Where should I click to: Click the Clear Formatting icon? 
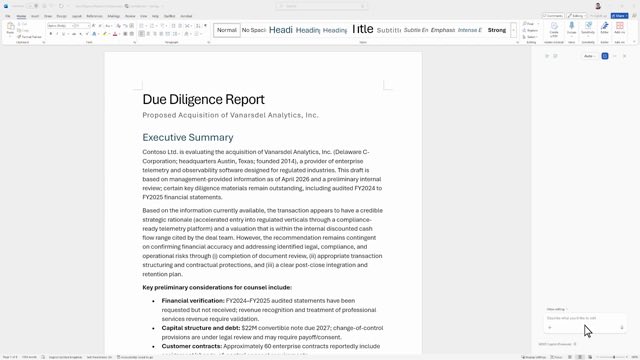click(x=119, y=26)
